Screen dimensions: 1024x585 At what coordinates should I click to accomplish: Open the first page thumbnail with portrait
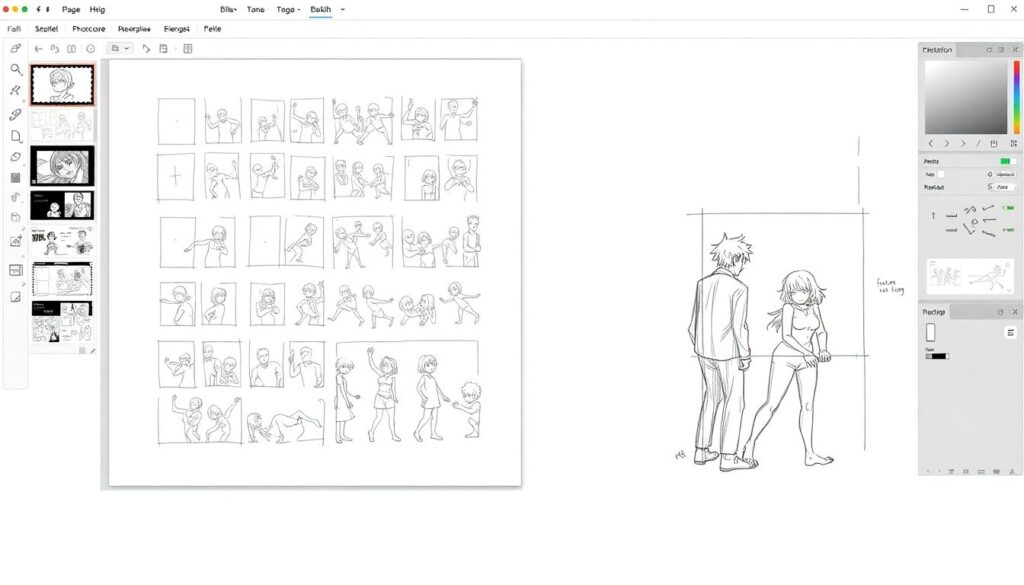point(62,85)
